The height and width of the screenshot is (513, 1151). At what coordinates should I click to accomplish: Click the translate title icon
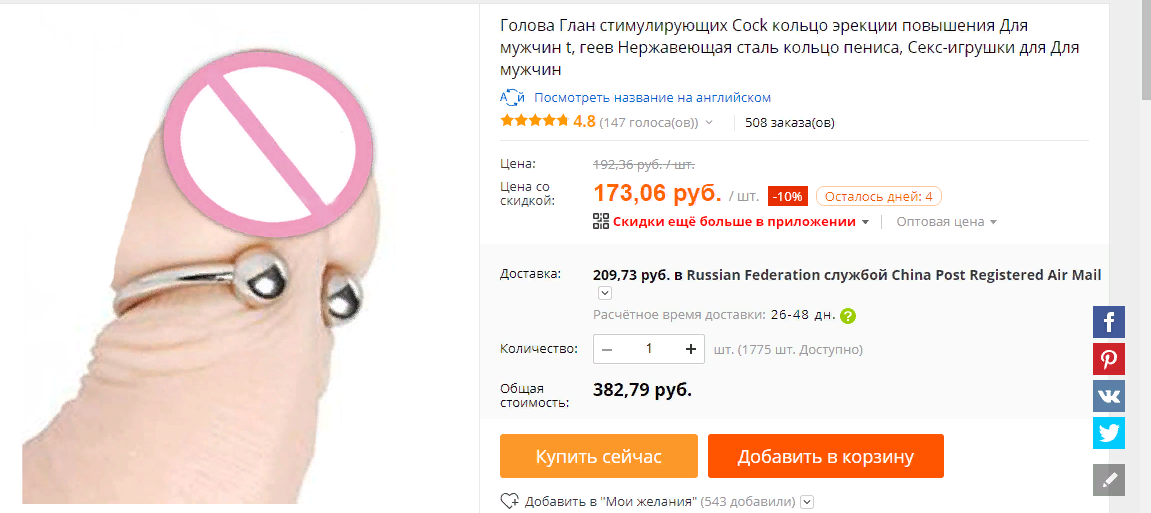[512, 98]
